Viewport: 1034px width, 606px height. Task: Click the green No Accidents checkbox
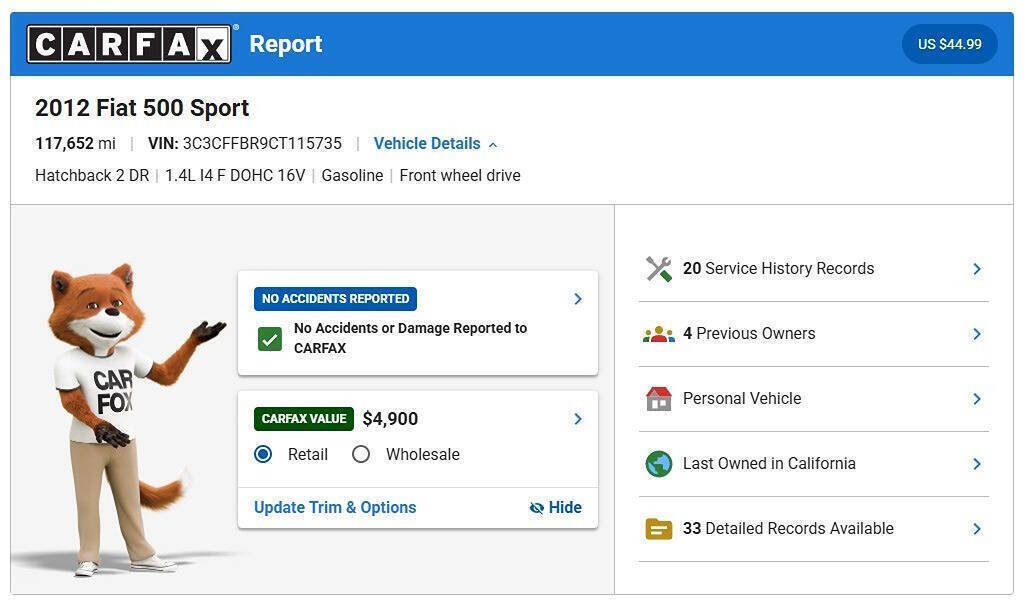tap(270, 339)
